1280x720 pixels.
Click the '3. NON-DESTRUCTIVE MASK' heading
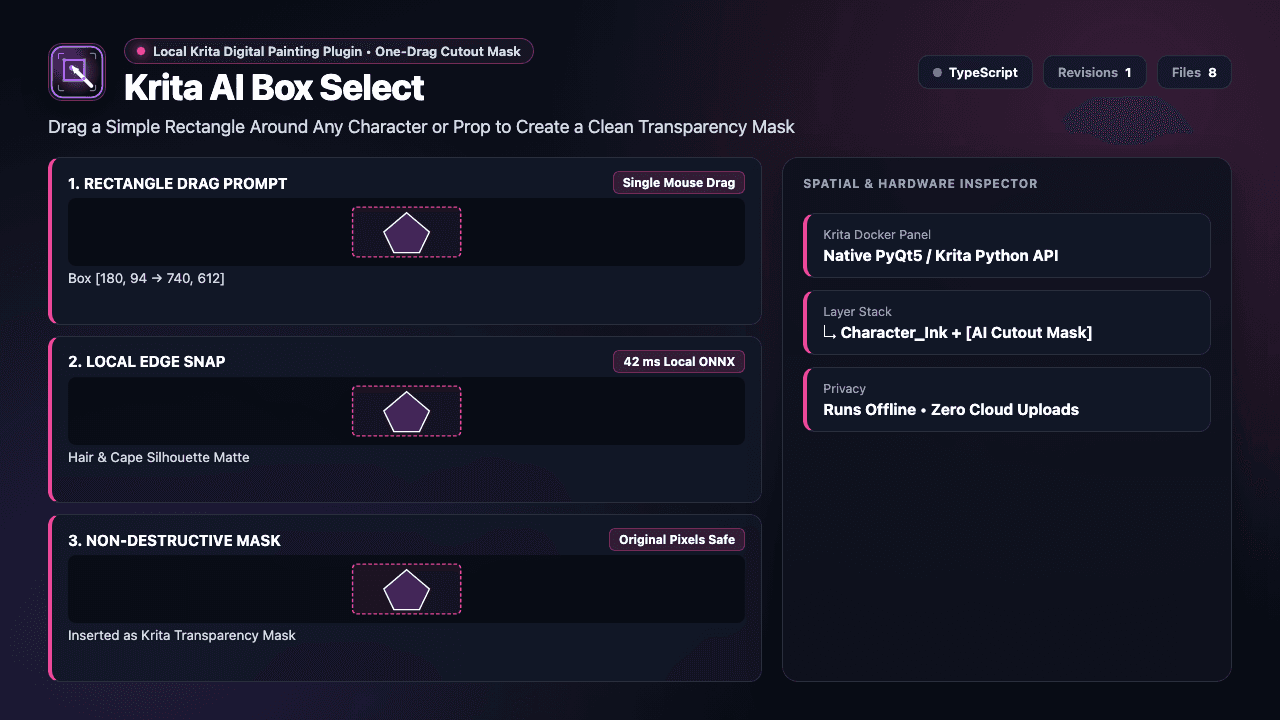(174, 541)
